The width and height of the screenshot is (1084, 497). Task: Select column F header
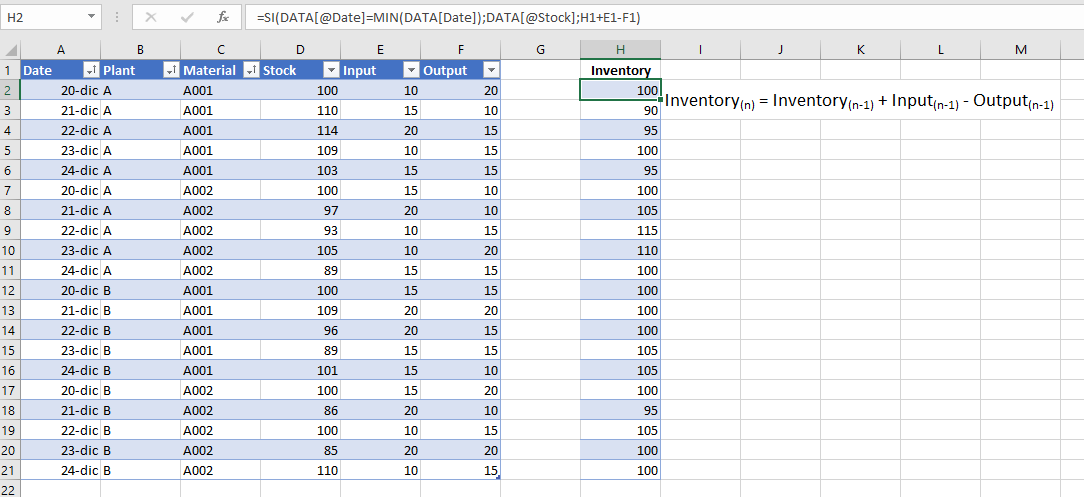tap(460, 50)
